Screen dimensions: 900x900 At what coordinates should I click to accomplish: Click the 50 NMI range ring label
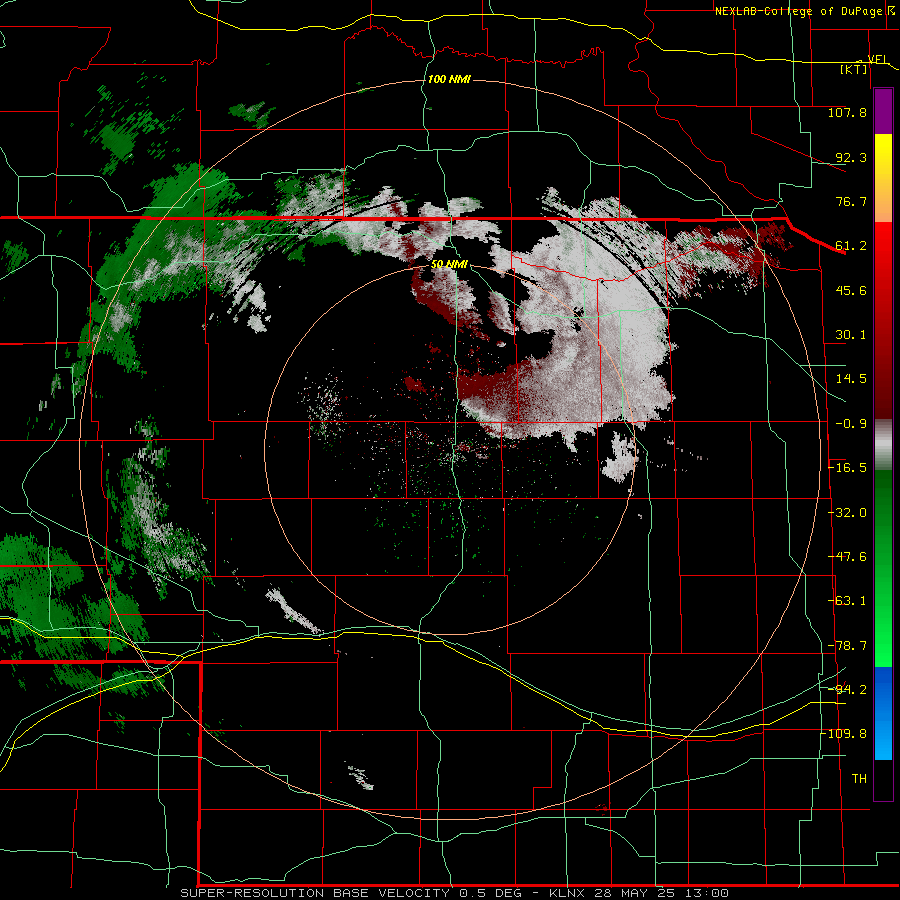pos(449,265)
